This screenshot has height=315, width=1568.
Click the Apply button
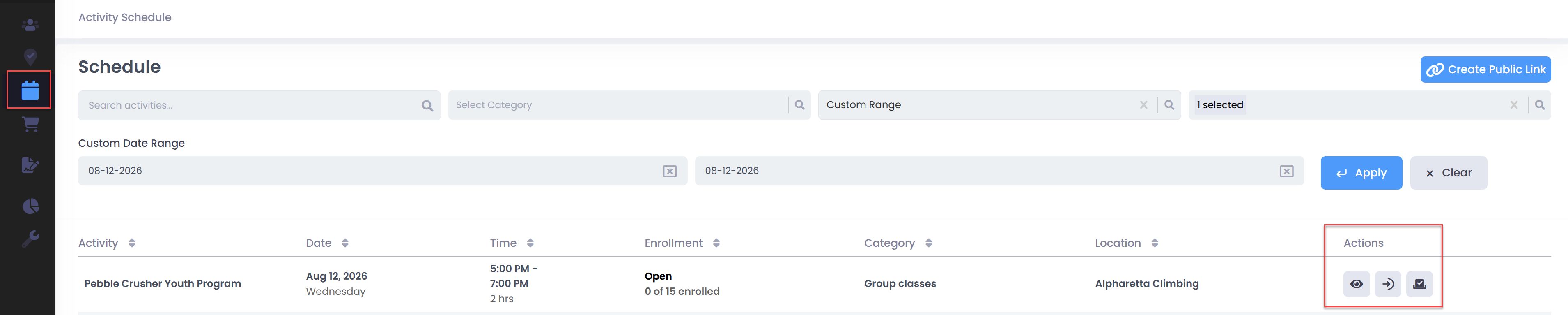click(1361, 173)
